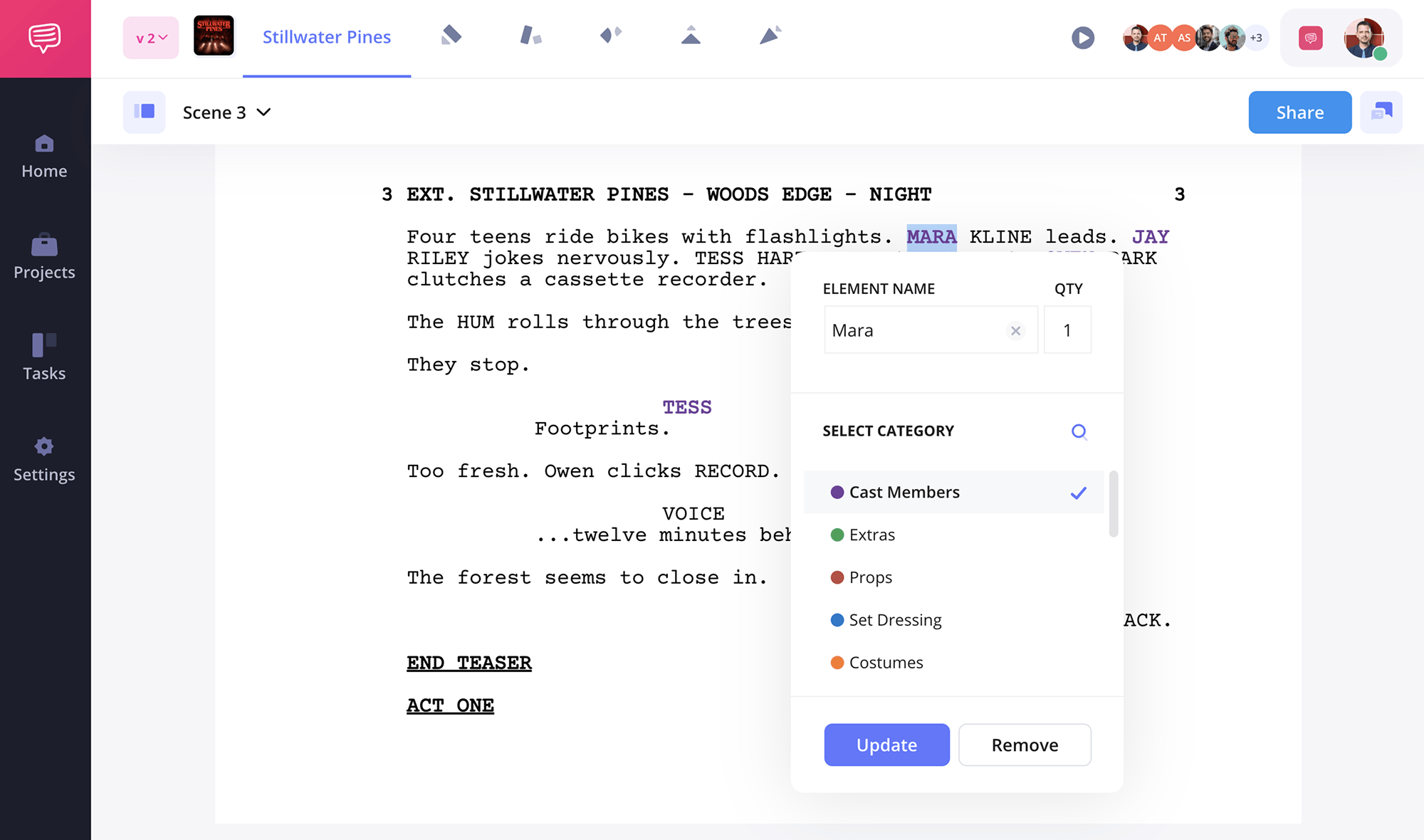
Task: Search categories with the magnifier icon
Action: (1079, 431)
